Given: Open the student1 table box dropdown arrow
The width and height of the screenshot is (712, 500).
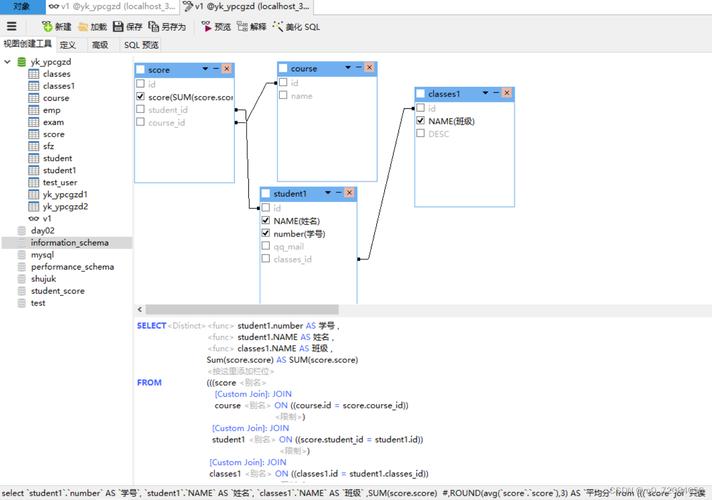Looking at the screenshot, I should [328, 193].
